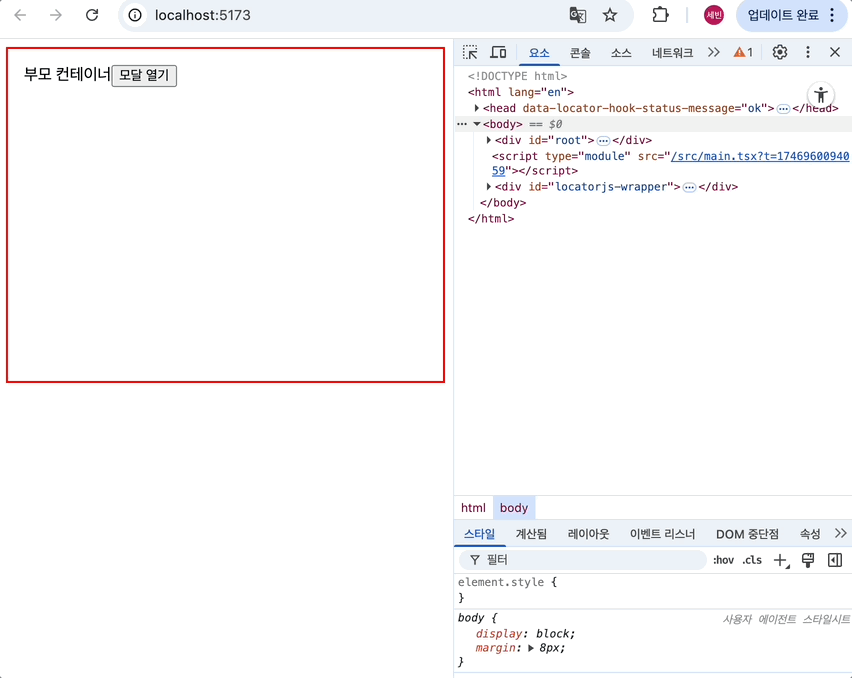Switch to the 속성 pane tab

click(810, 534)
